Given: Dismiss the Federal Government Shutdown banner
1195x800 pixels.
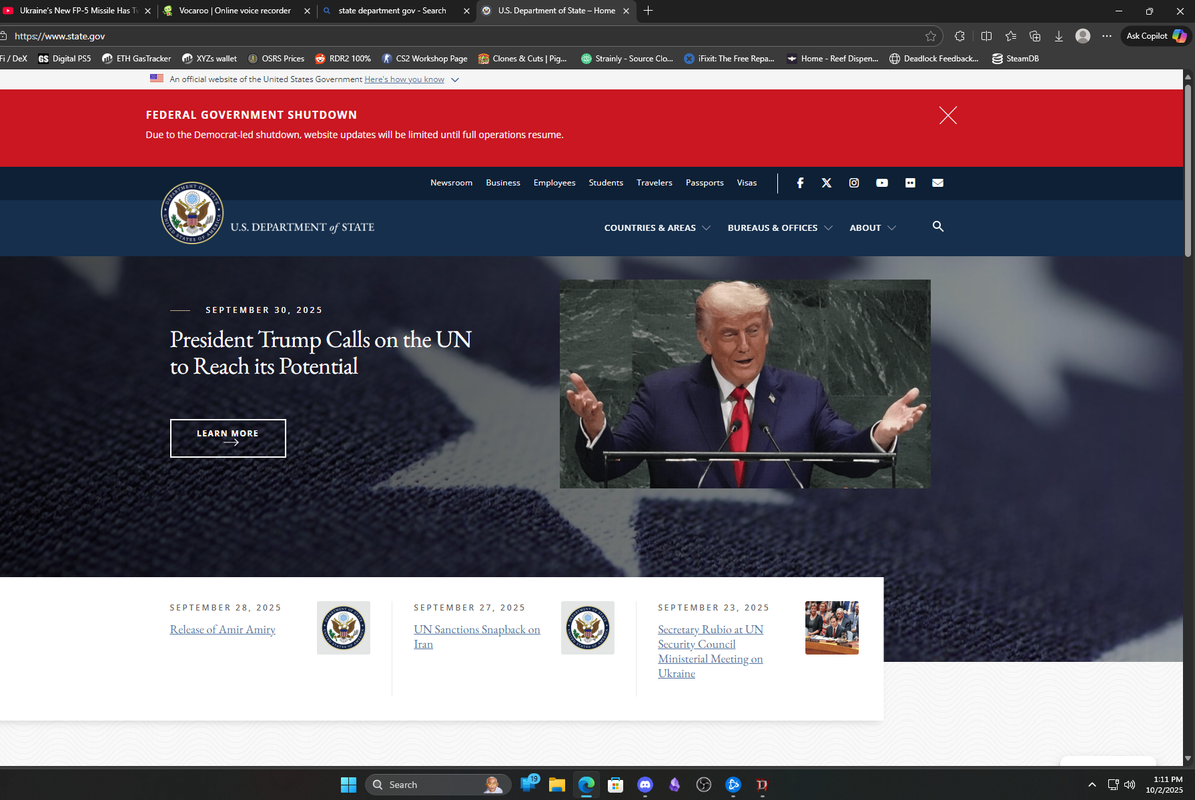Looking at the screenshot, I should coord(948,115).
